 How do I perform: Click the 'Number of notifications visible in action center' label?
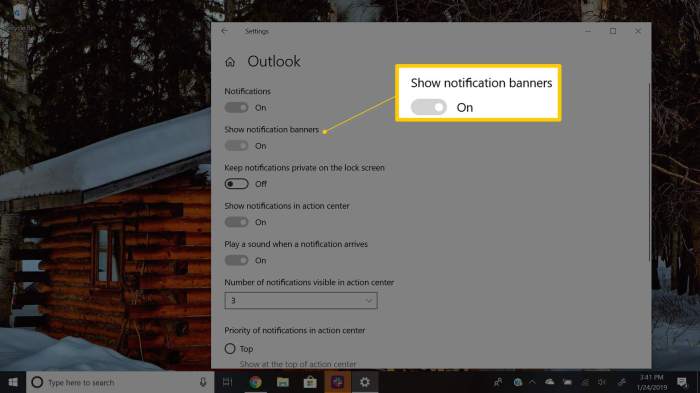tap(309, 282)
